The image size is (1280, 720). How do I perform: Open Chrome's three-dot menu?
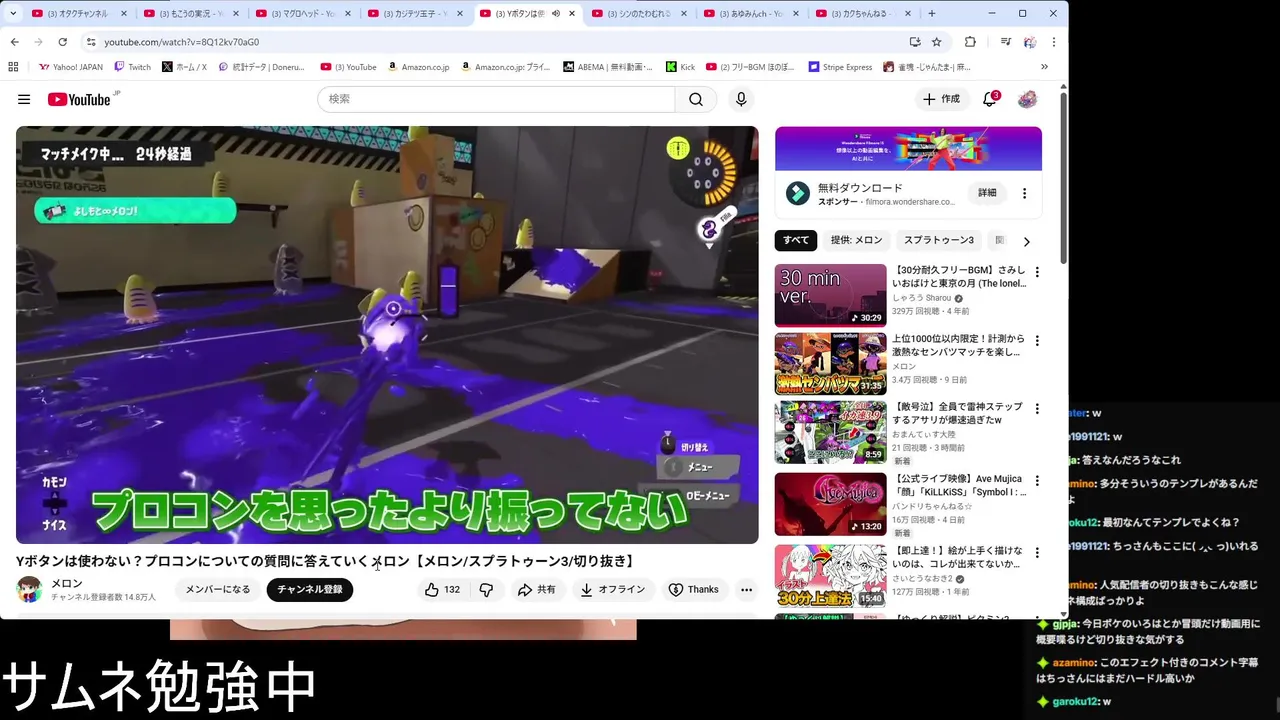(1053, 42)
